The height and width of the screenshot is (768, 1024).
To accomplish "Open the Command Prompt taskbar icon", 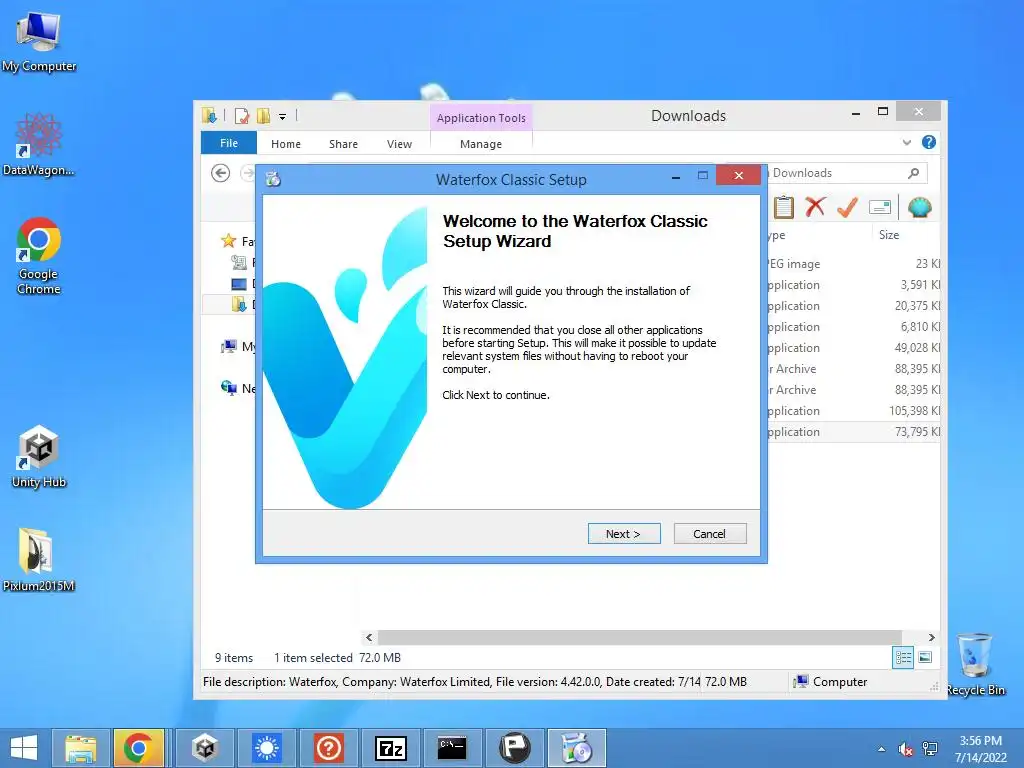I will point(452,748).
